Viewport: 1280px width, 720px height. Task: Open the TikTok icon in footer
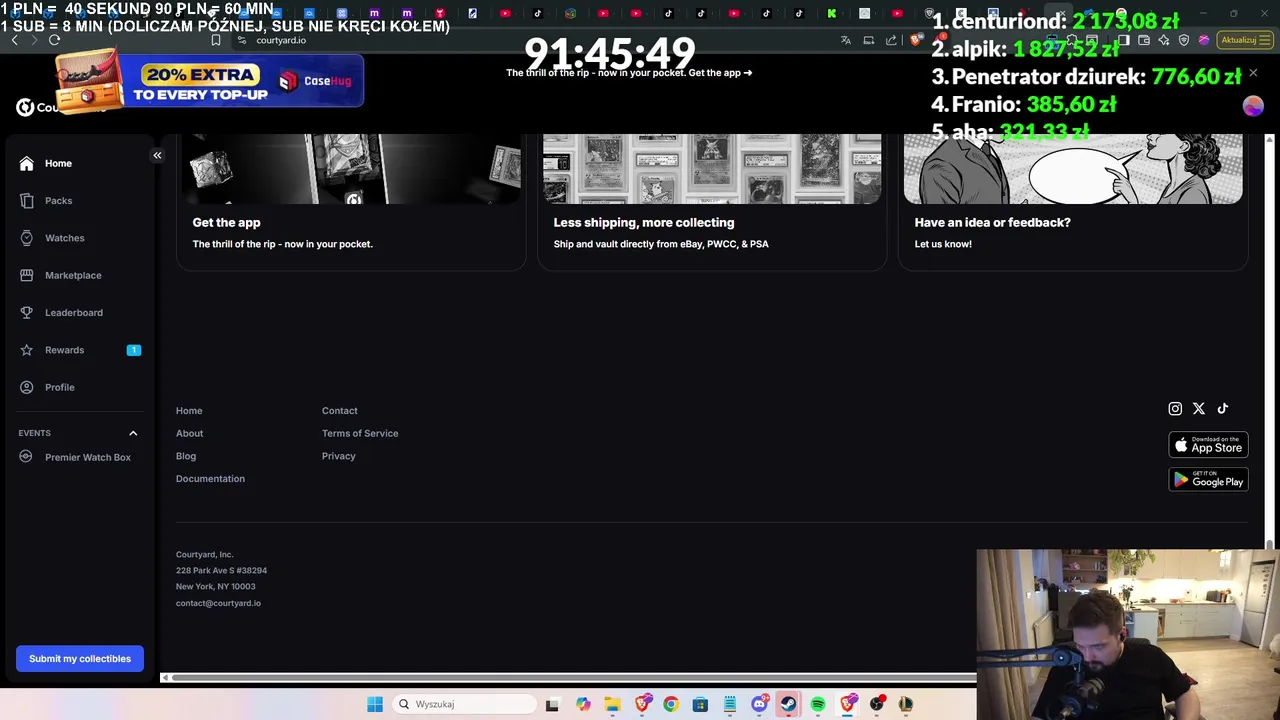pyautogui.click(x=1222, y=408)
